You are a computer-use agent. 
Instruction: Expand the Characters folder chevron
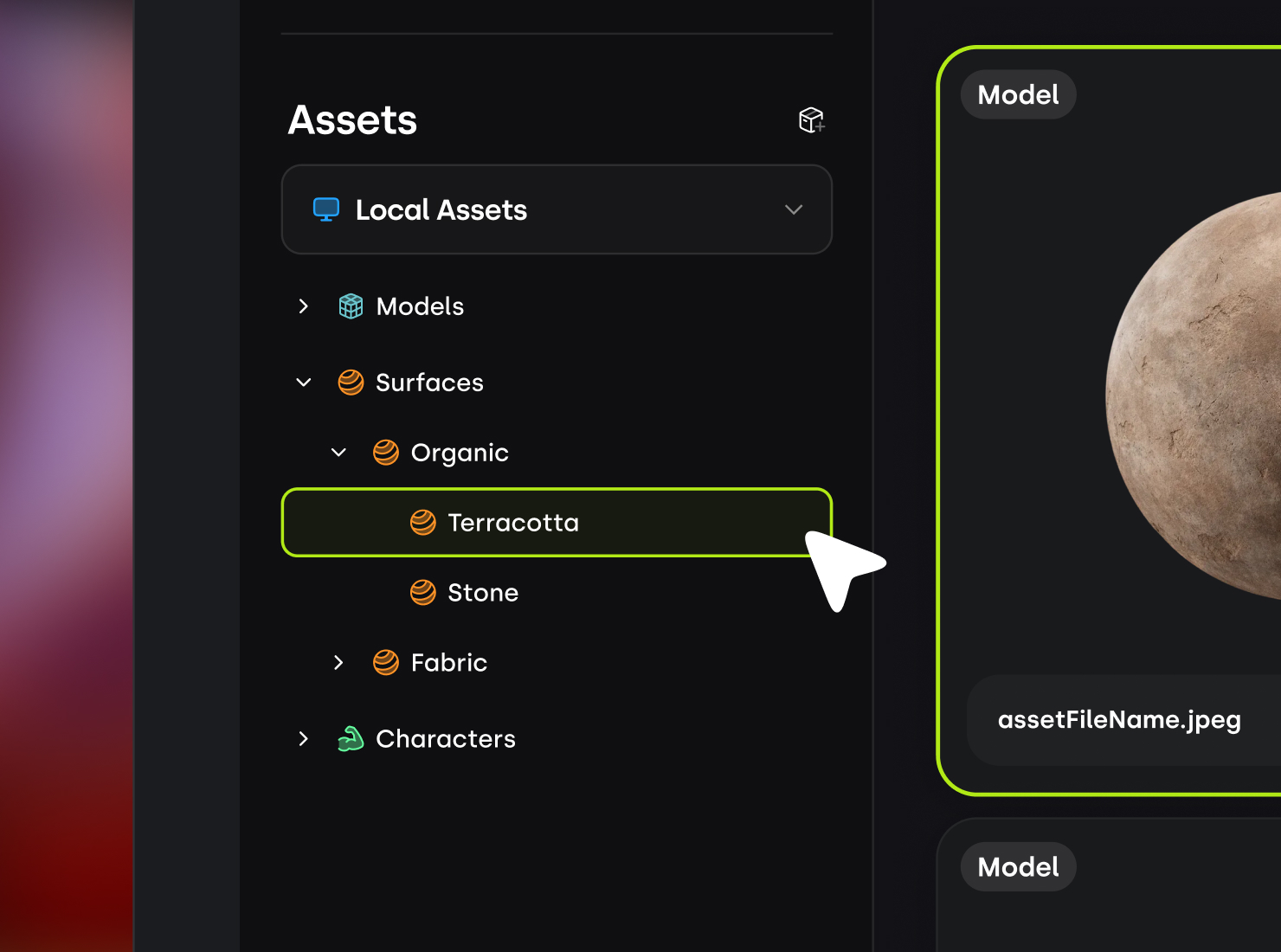(304, 739)
